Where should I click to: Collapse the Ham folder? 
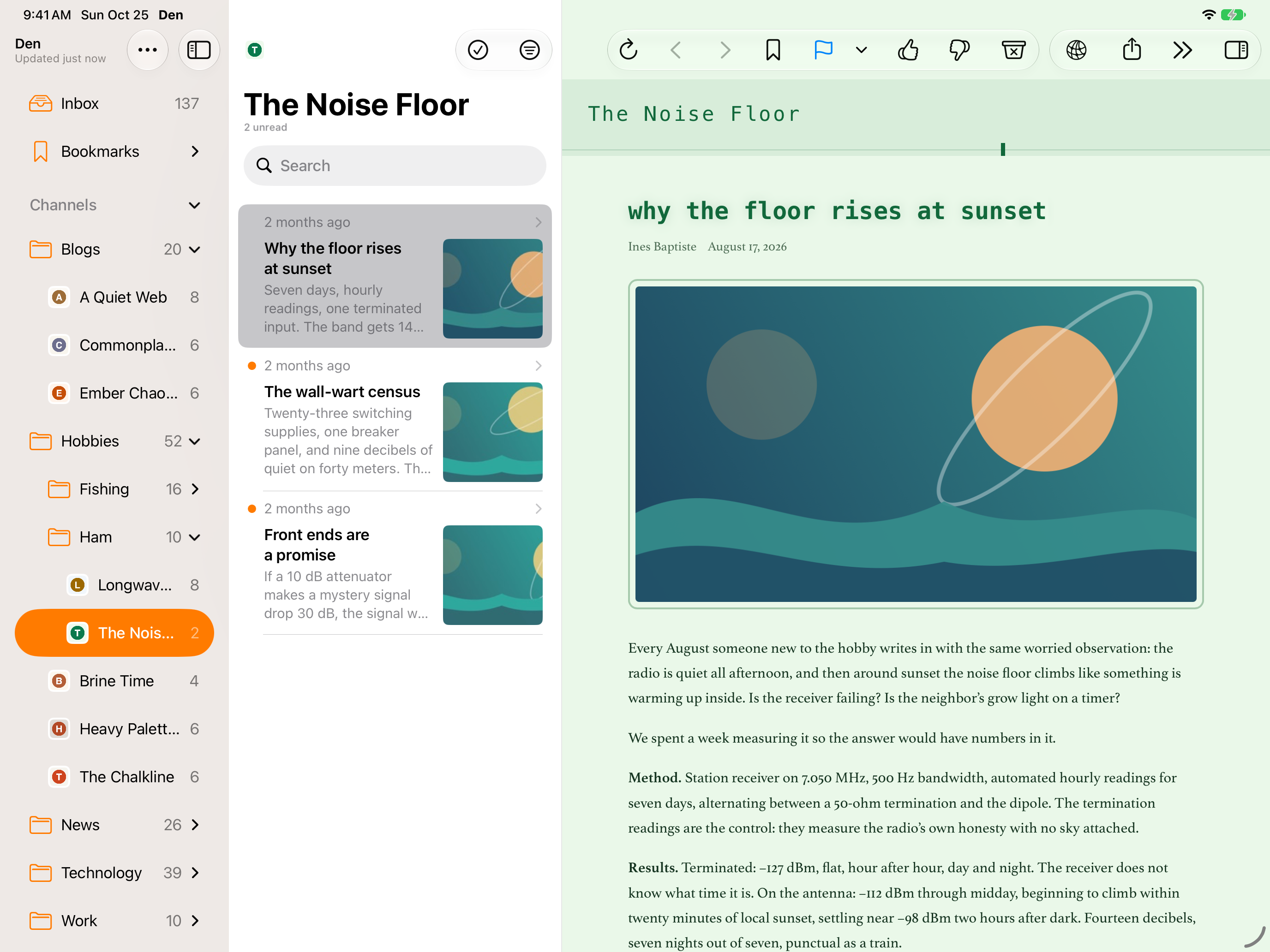tap(195, 538)
